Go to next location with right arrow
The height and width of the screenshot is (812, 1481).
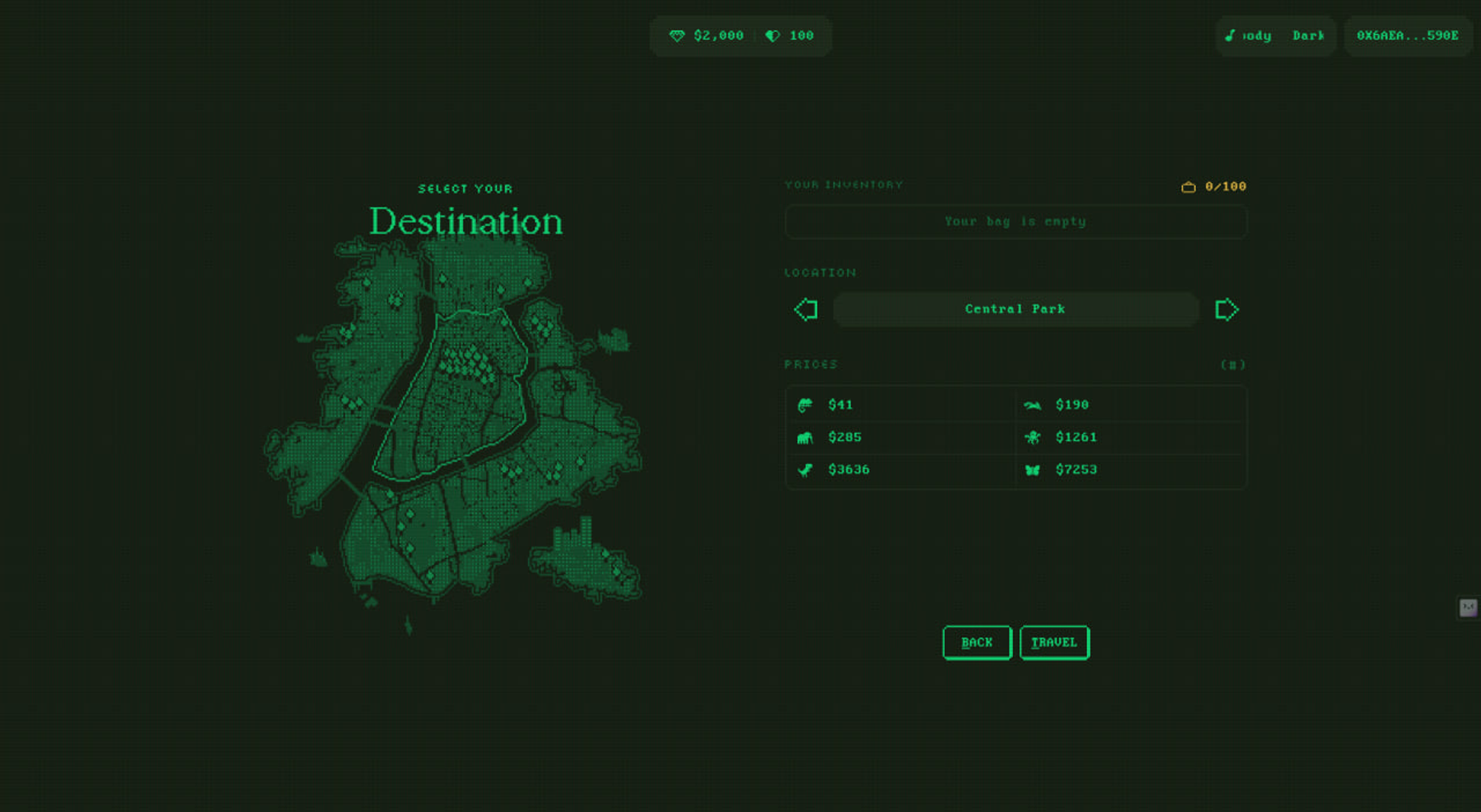click(x=1226, y=309)
